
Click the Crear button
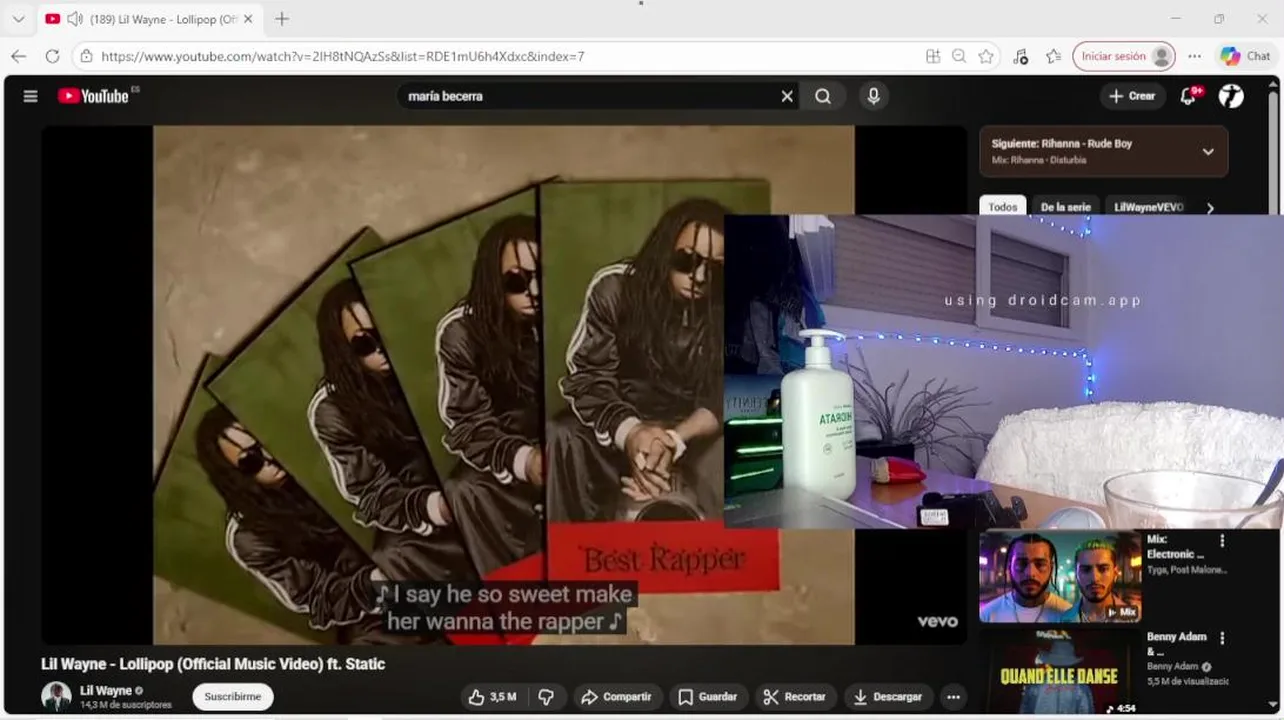1132,96
